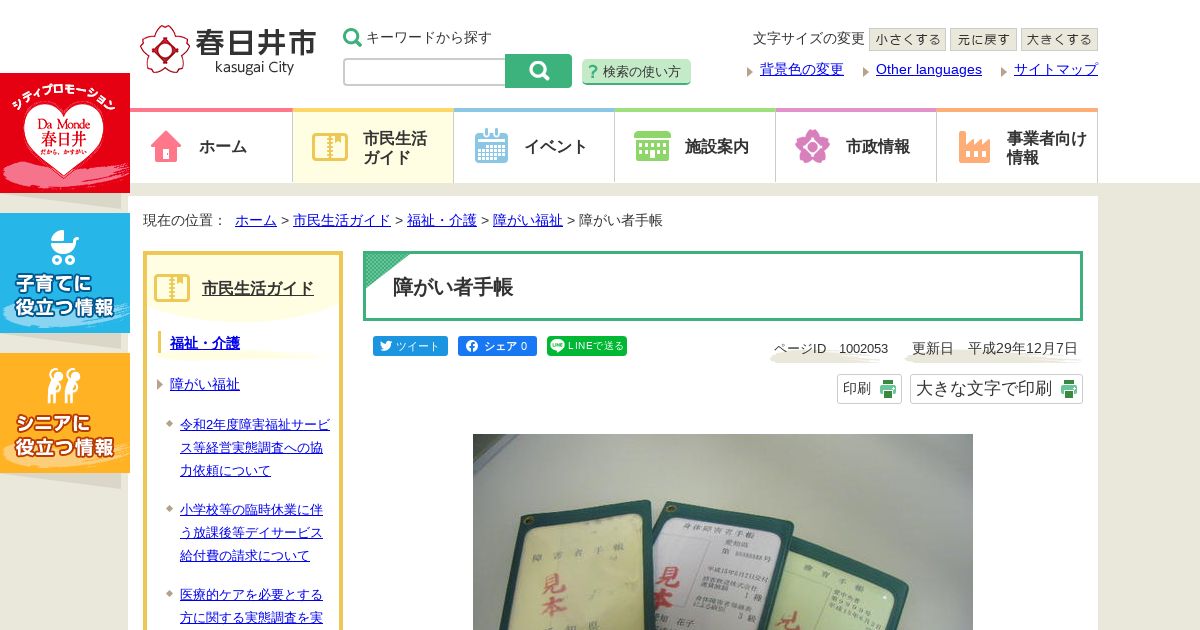
Task: Click the sidebar notebook guide icon
Action: click(x=172, y=288)
